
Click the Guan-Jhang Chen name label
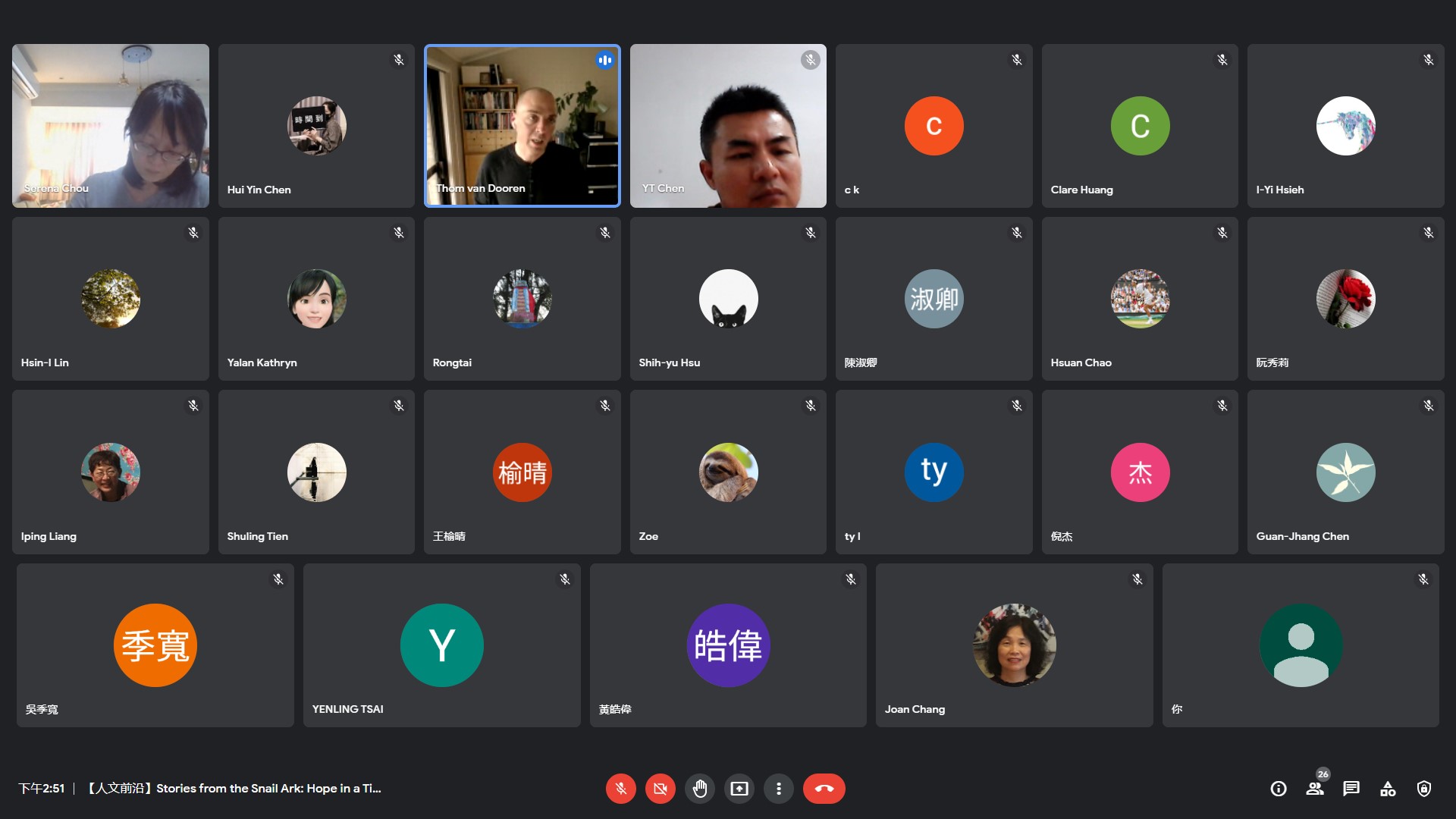point(1302,536)
